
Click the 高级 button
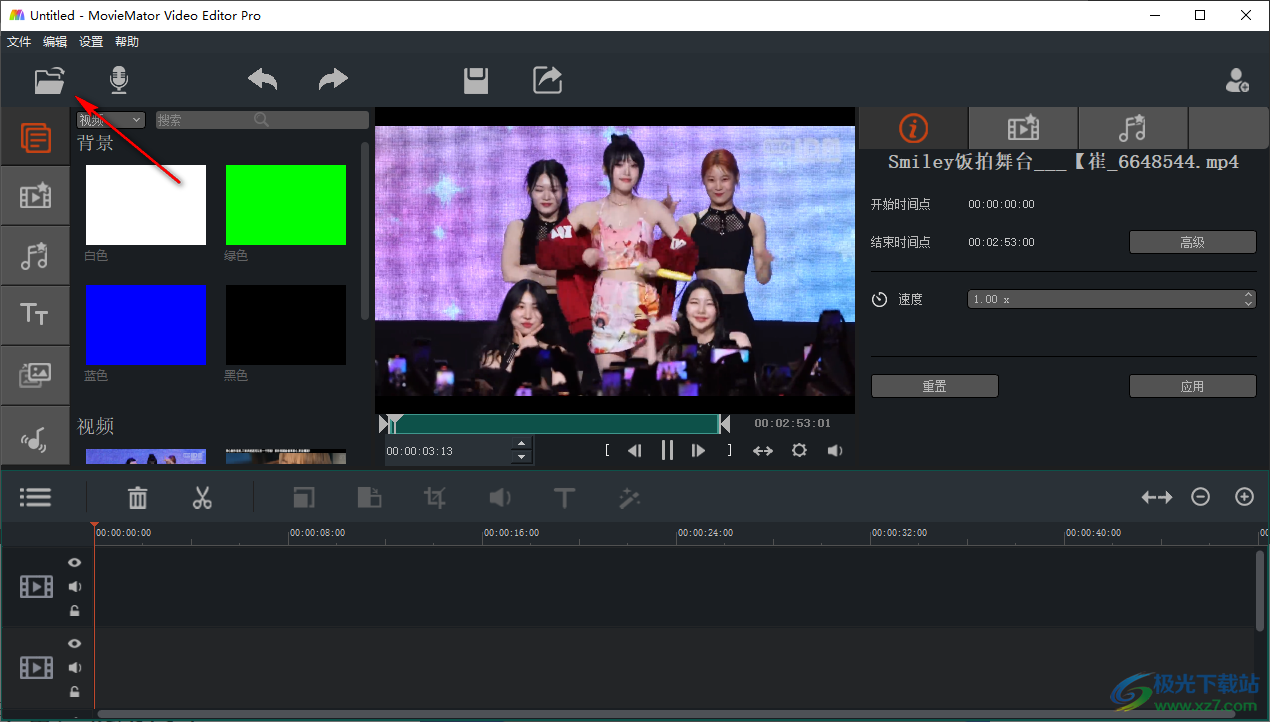tap(1193, 242)
